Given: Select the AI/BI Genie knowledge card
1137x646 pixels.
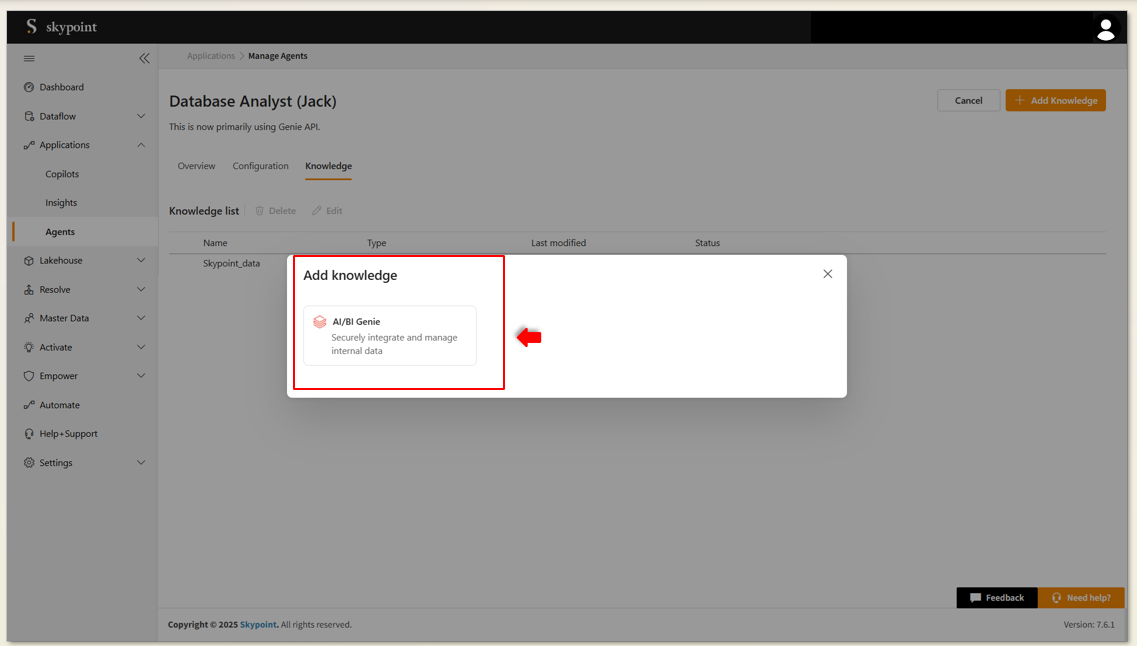Looking at the screenshot, I should pyautogui.click(x=390, y=336).
